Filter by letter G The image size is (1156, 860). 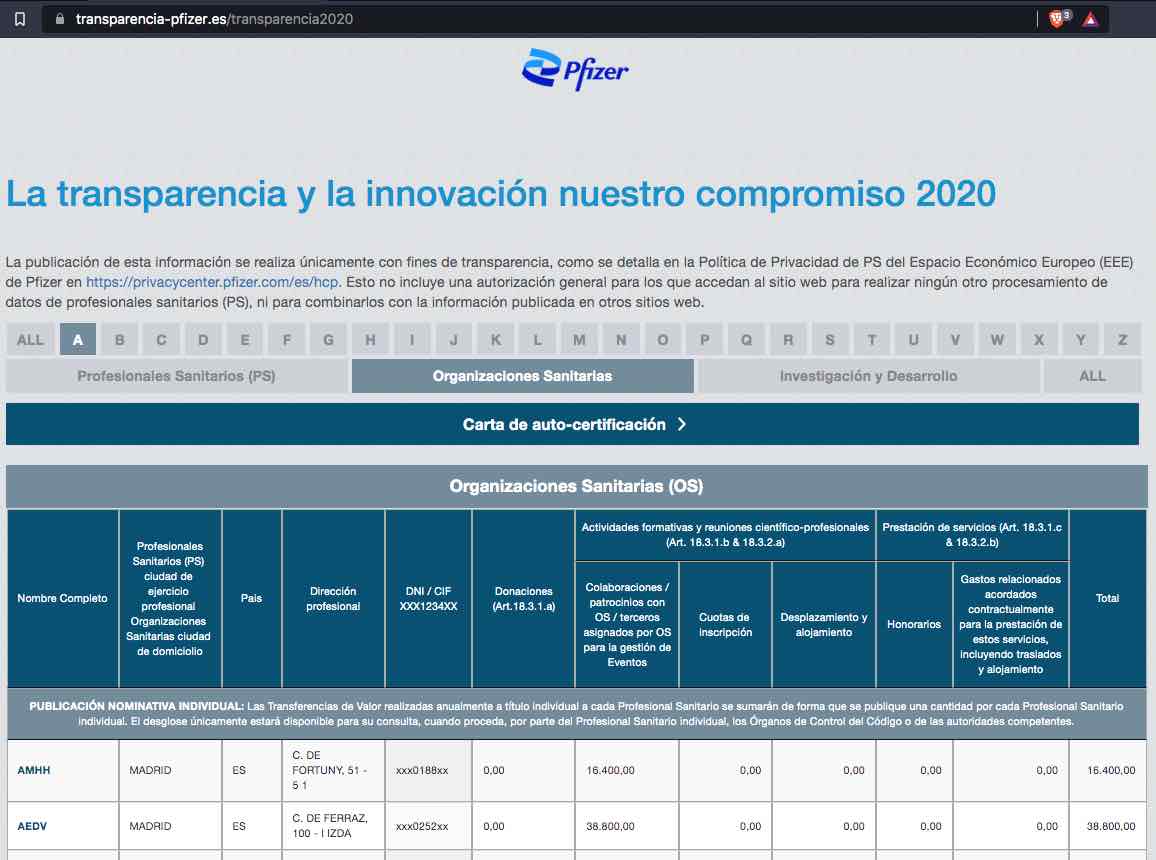point(329,340)
